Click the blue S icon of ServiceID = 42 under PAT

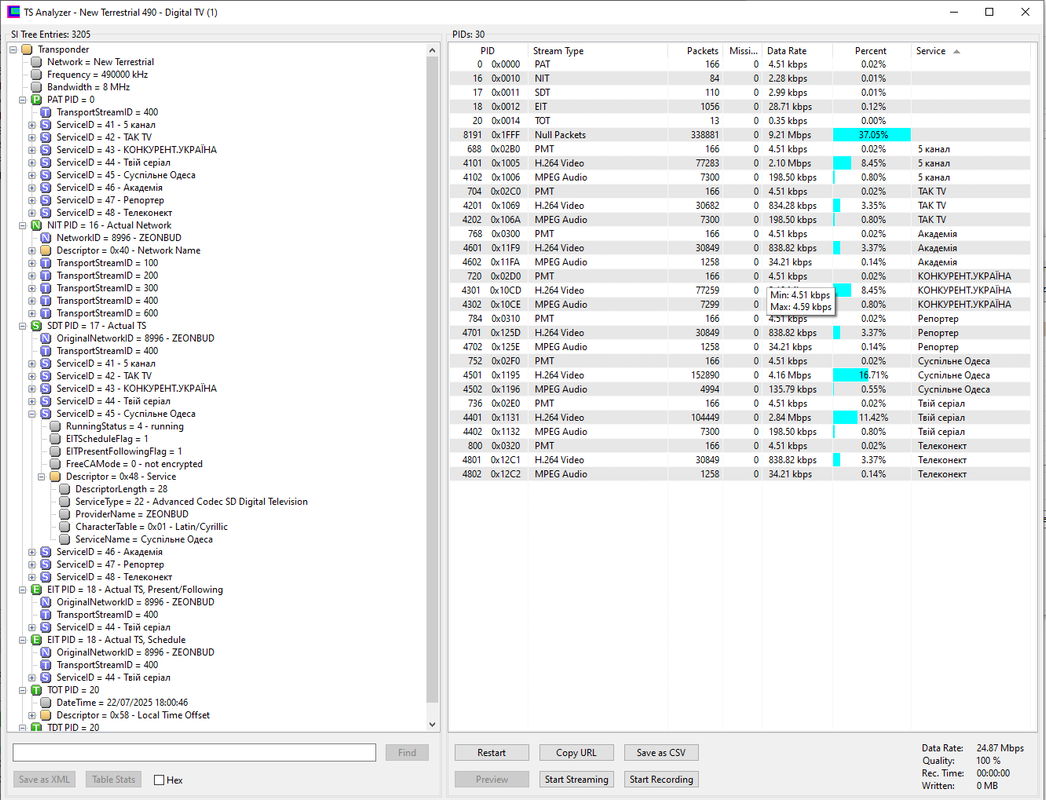pos(45,137)
